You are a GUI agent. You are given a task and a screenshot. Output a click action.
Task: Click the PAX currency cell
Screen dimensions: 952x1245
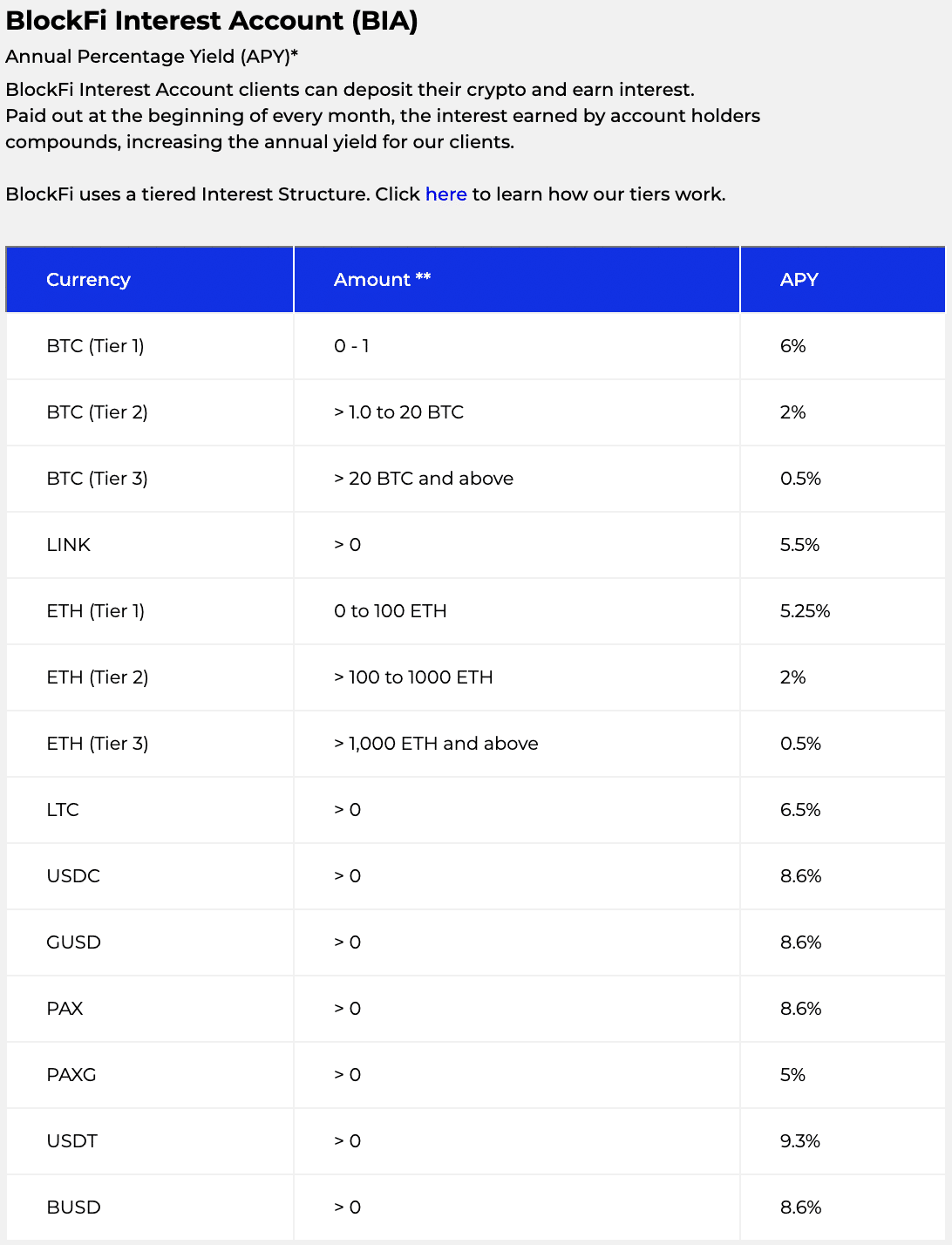[150, 1009]
